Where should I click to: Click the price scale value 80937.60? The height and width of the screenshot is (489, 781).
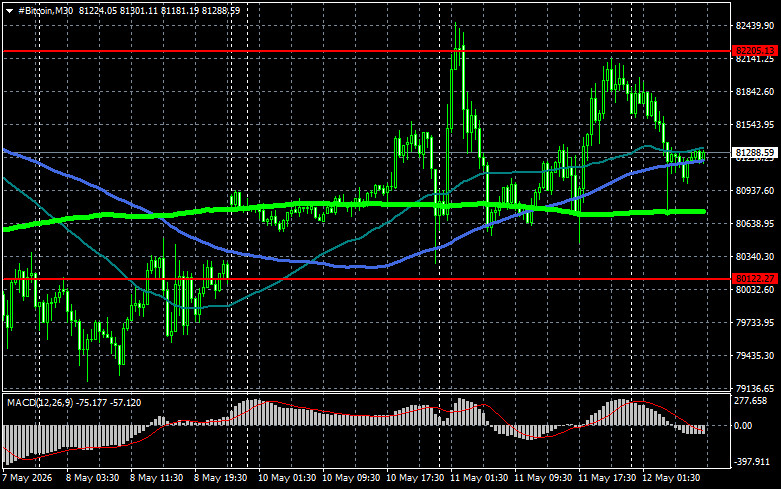pyautogui.click(x=755, y=191)
